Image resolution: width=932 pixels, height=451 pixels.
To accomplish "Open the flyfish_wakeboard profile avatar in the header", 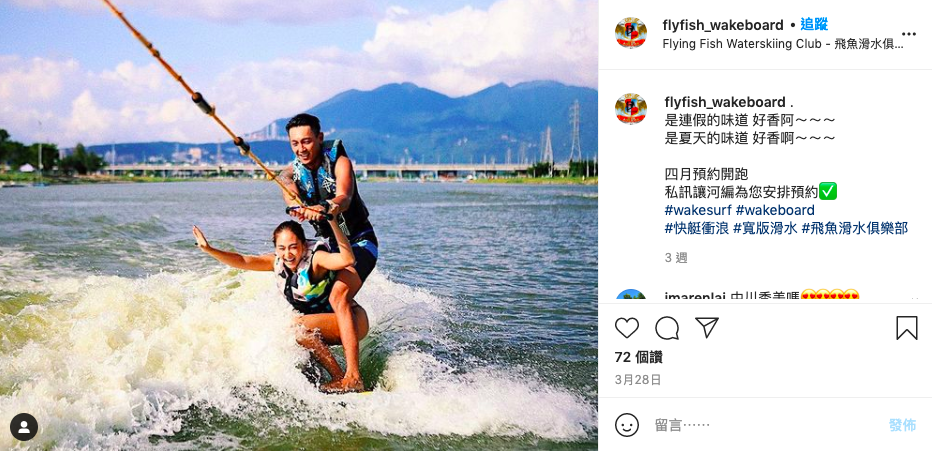I will pos(631,33).
